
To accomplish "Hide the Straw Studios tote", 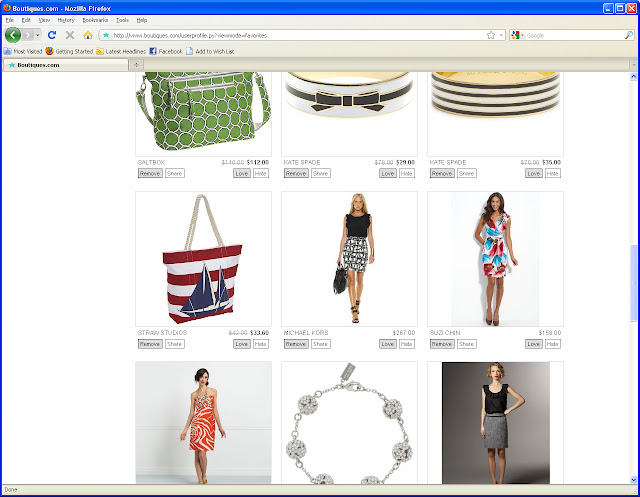I will click(261, 344).
